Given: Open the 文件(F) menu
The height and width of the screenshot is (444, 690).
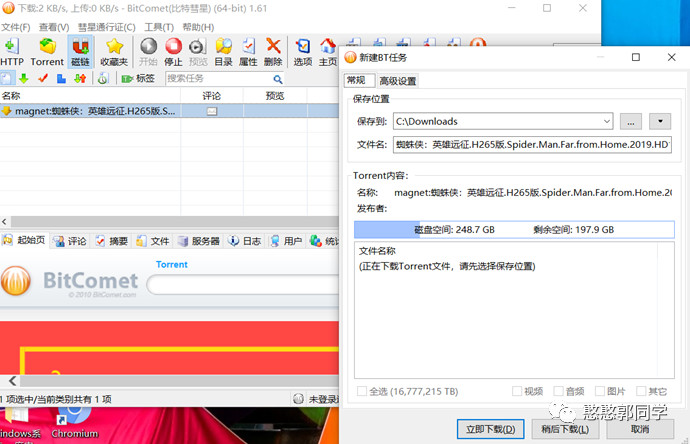Looking at the screenshot, I should [x=15, y=27].
